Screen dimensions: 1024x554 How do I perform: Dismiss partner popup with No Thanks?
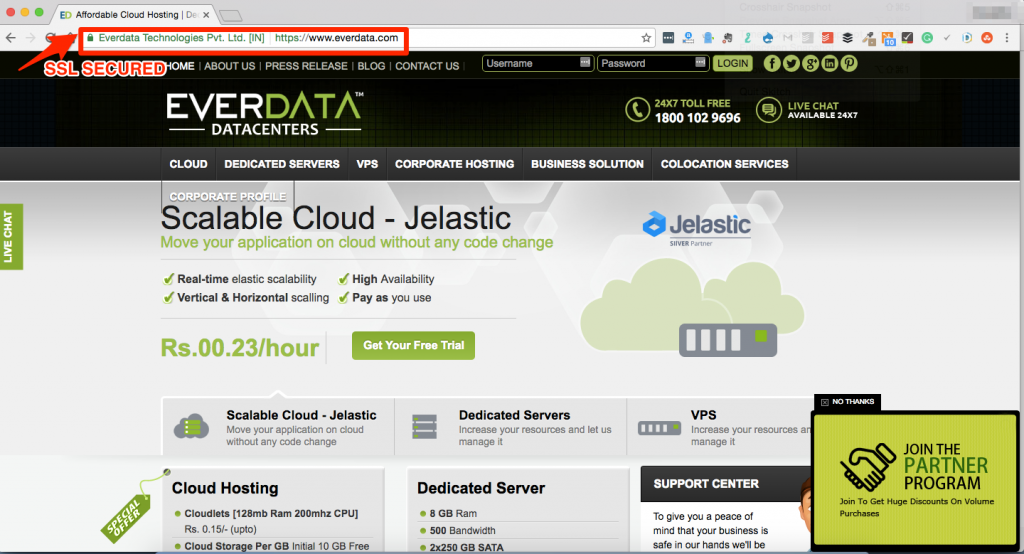point(846,402)
